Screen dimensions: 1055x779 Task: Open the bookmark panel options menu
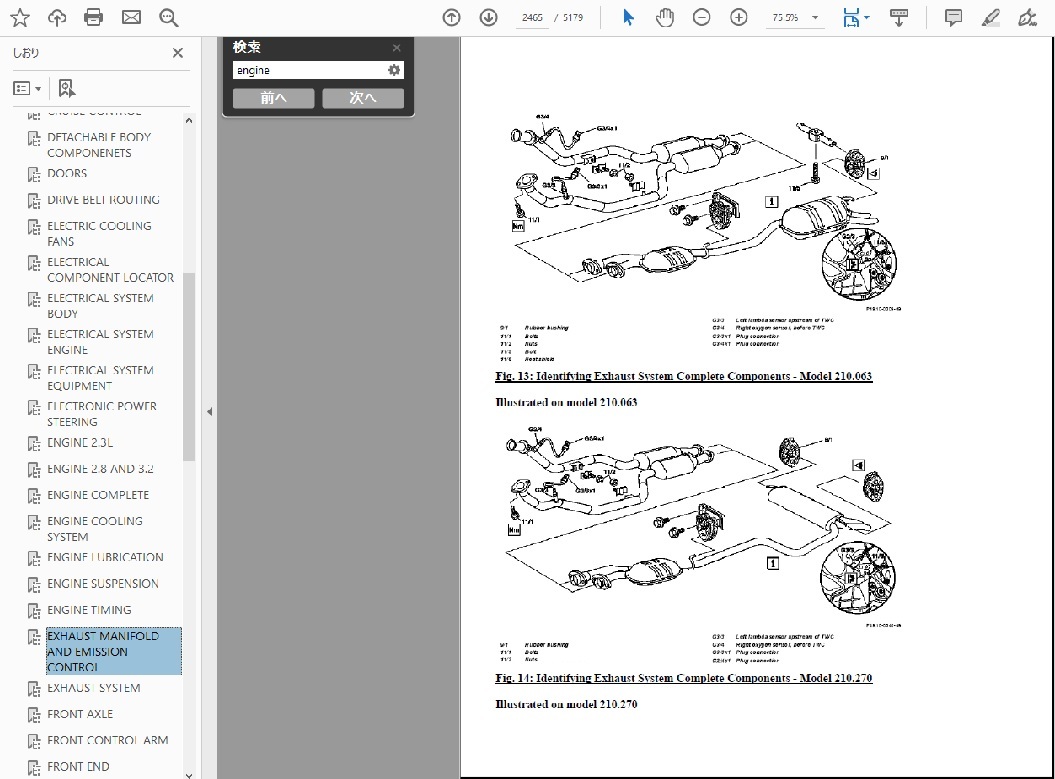27,88
